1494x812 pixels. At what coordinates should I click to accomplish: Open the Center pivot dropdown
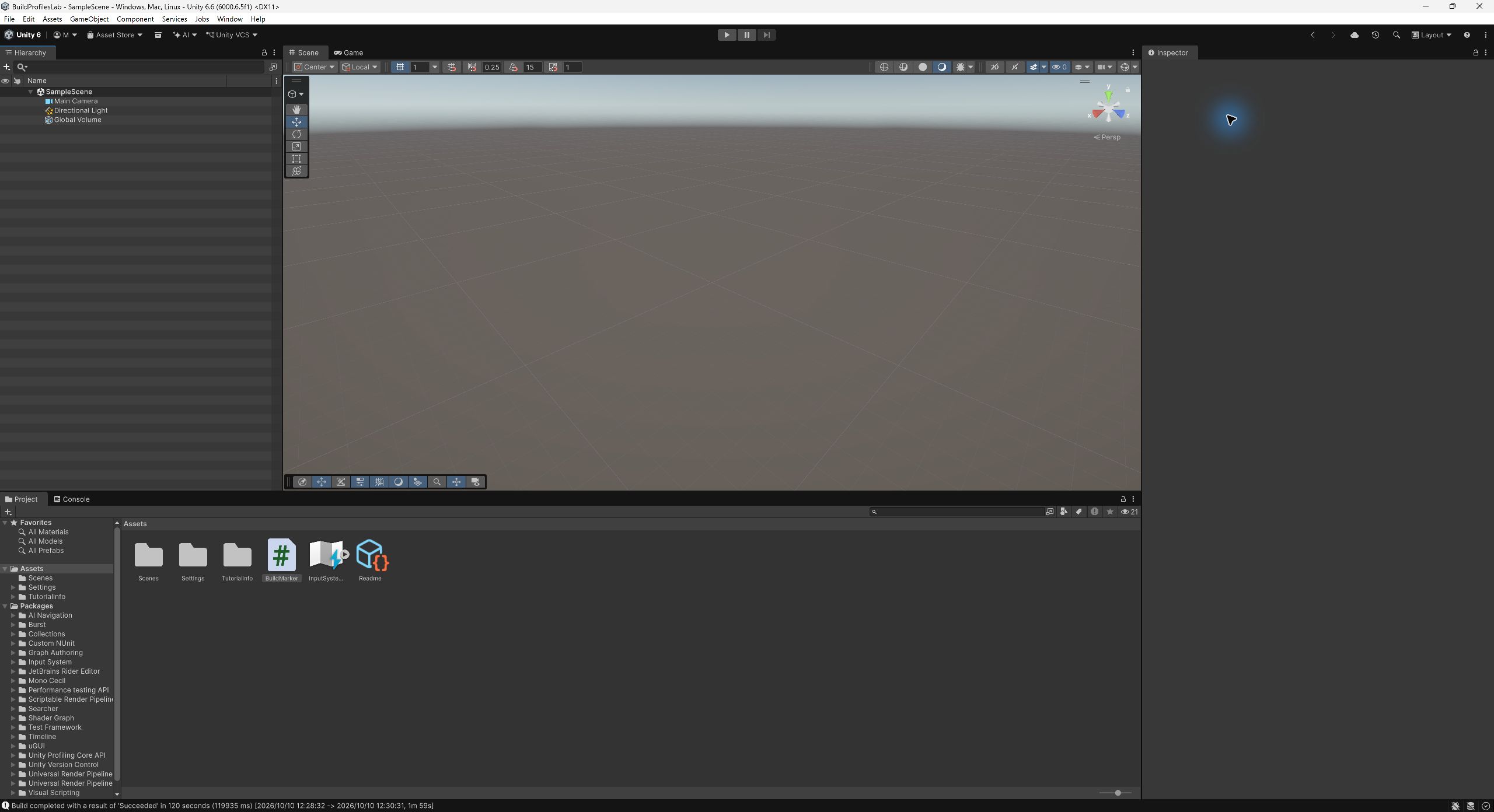[x=314, y=67]
